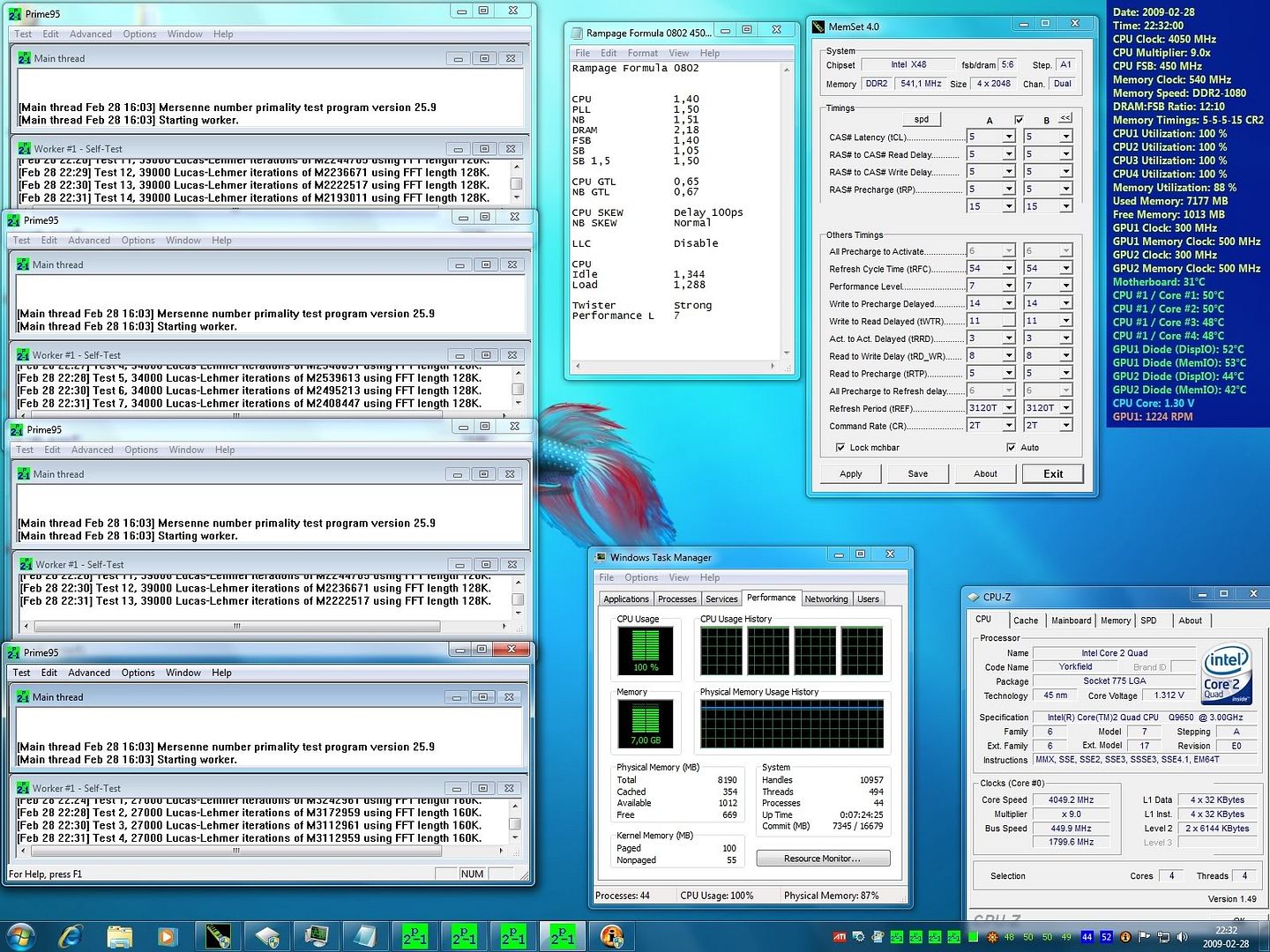
Task: Switch to Notepad via its taskbar icon
Action: pyautogui.click(x=365, y=935)
